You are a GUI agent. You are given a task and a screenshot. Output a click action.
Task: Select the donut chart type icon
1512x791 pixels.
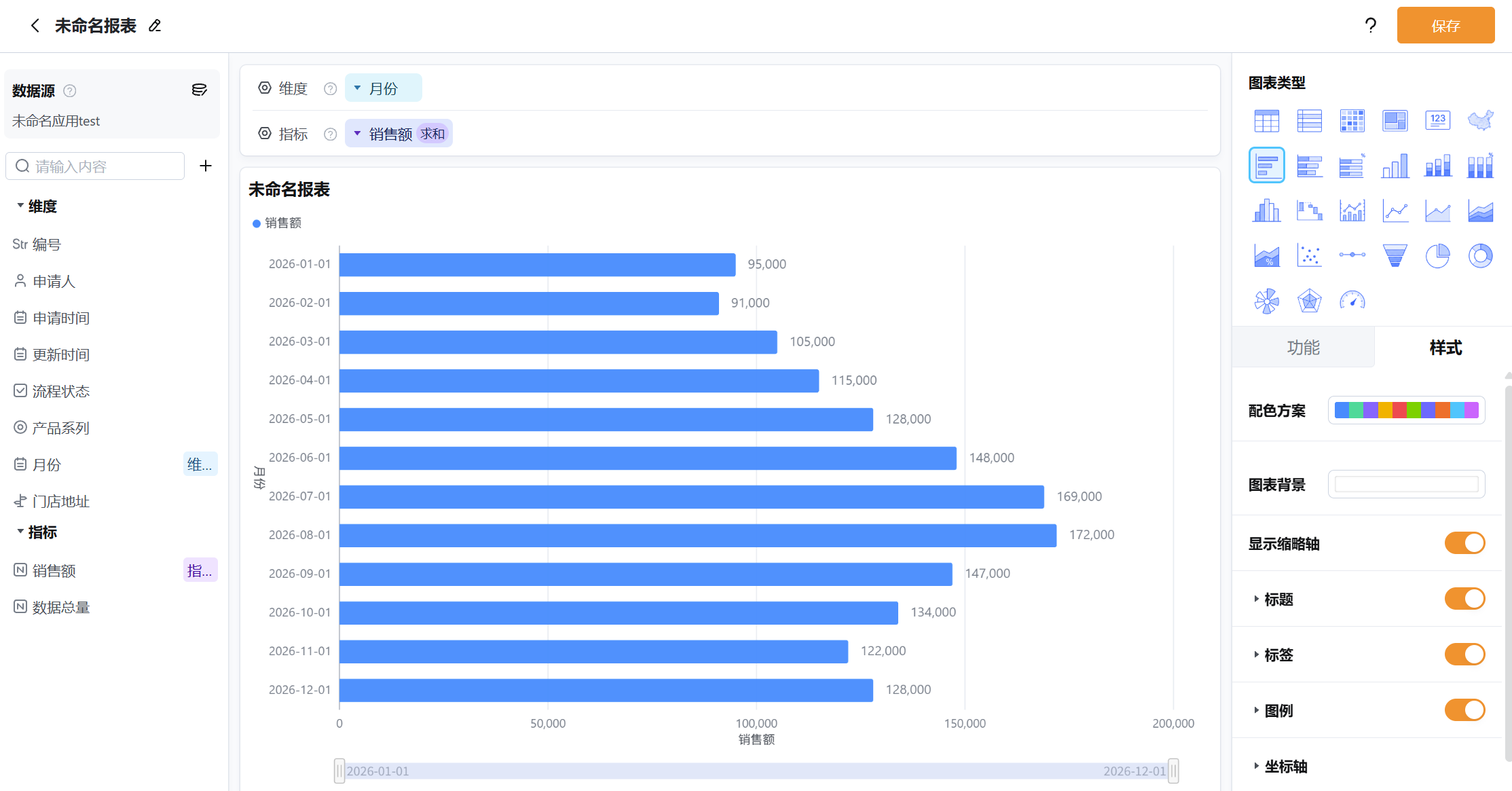click(1480, 256)
